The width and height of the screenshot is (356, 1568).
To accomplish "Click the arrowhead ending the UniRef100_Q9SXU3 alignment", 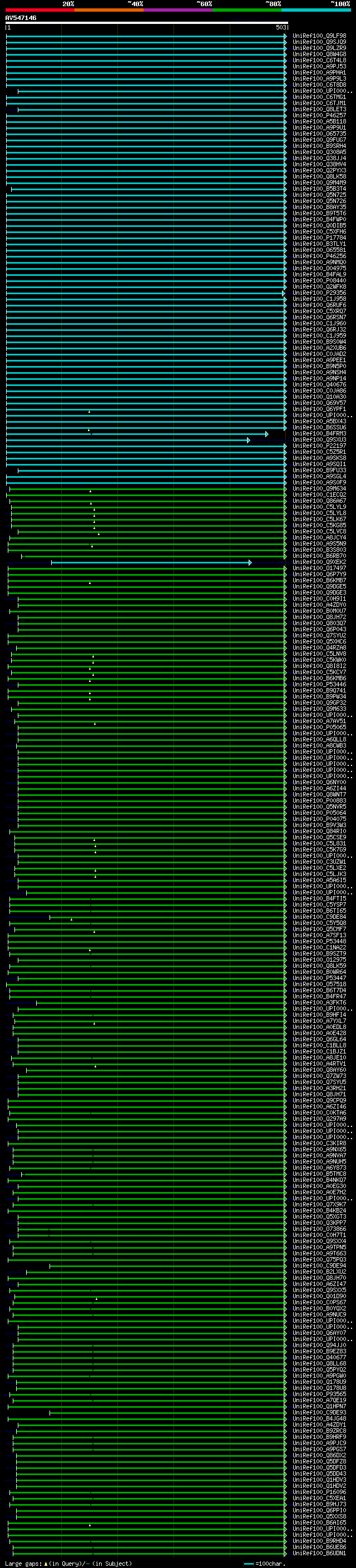I will (x=248, y=440).
